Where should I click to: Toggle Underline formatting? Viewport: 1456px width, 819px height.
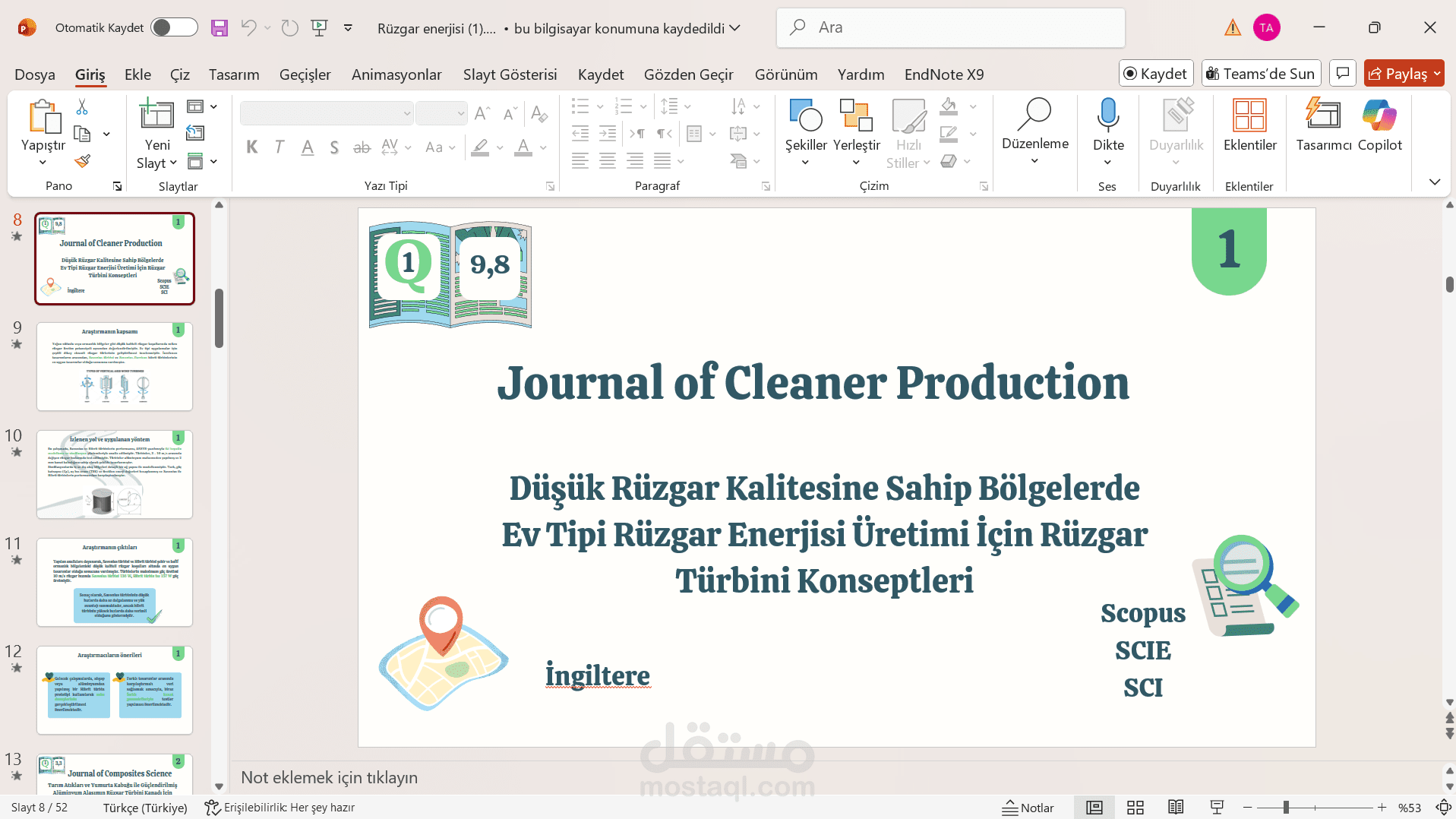click(x=307, y=147)
